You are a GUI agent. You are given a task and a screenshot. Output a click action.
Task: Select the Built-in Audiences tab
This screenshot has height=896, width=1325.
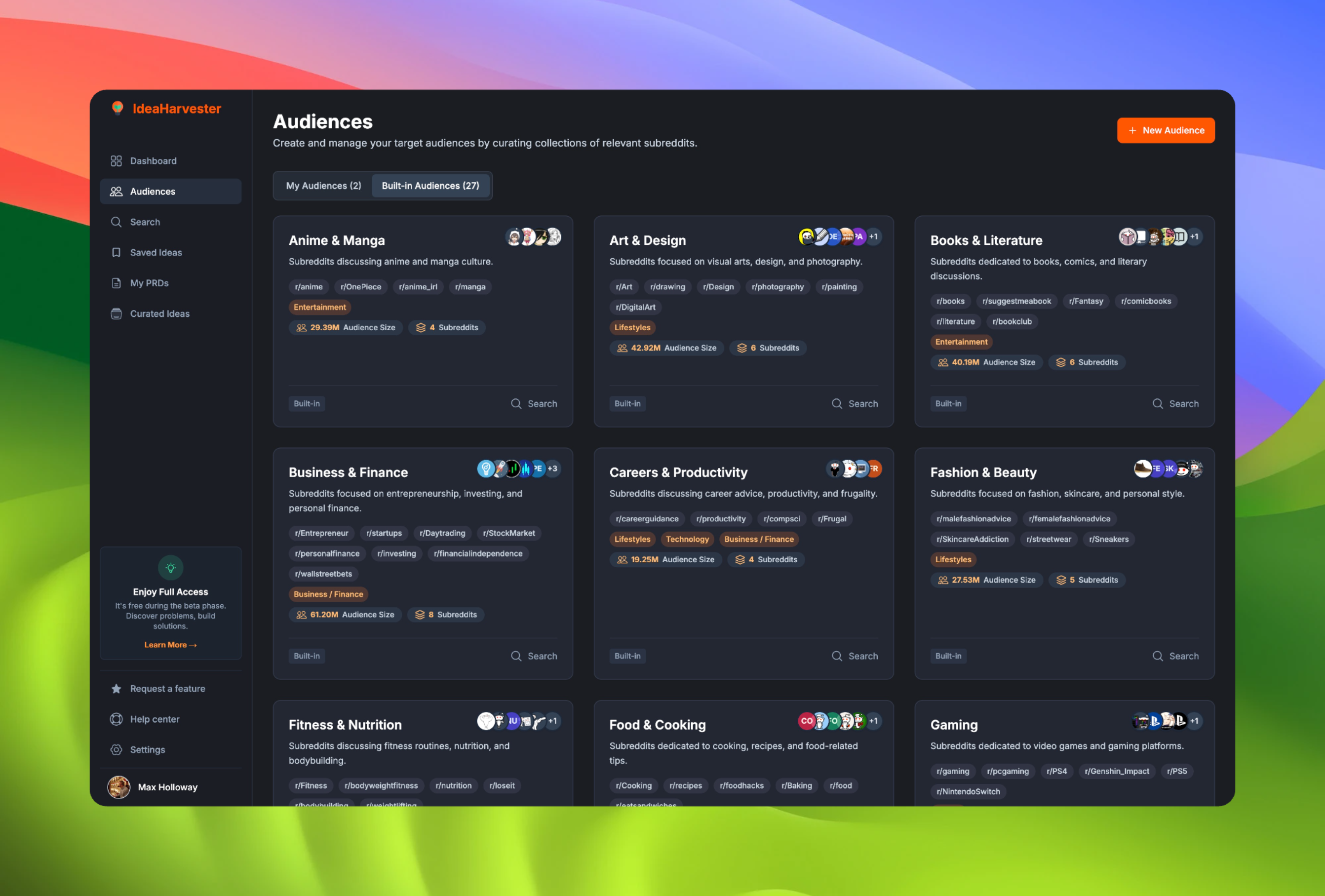coord(430,186)
